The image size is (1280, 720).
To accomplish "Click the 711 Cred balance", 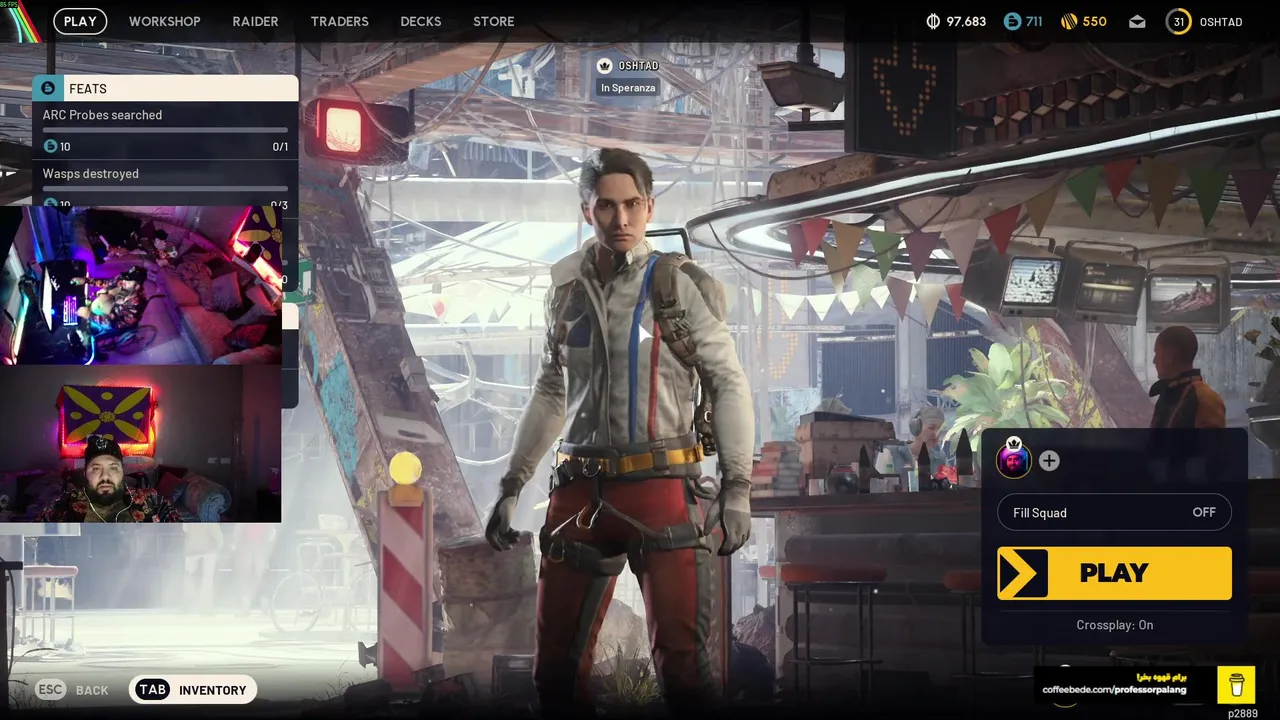I will coord(1034,21).
